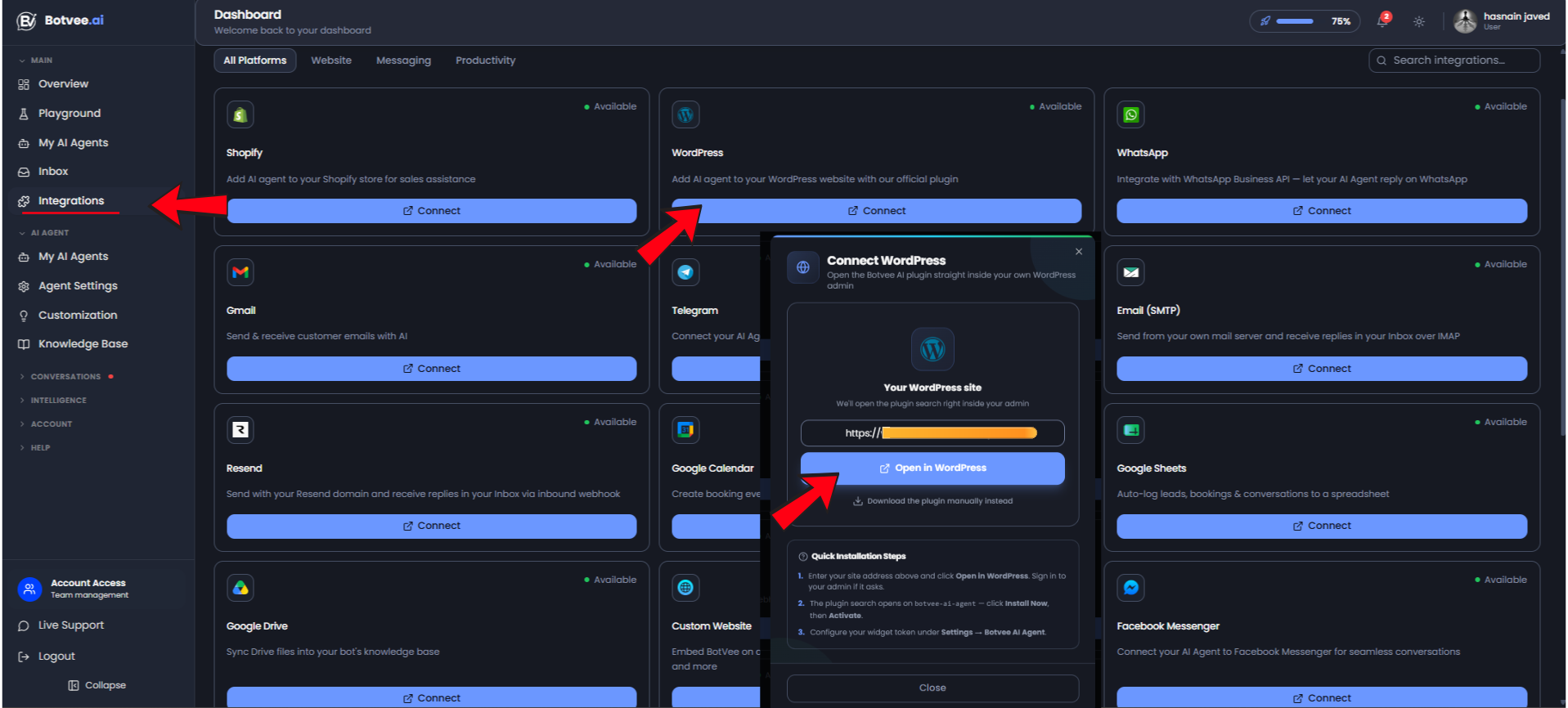Focus the Search integrations field
Image resolution: width=1568 pixels, height=708 pixels.
click(x=1454, y=60)
